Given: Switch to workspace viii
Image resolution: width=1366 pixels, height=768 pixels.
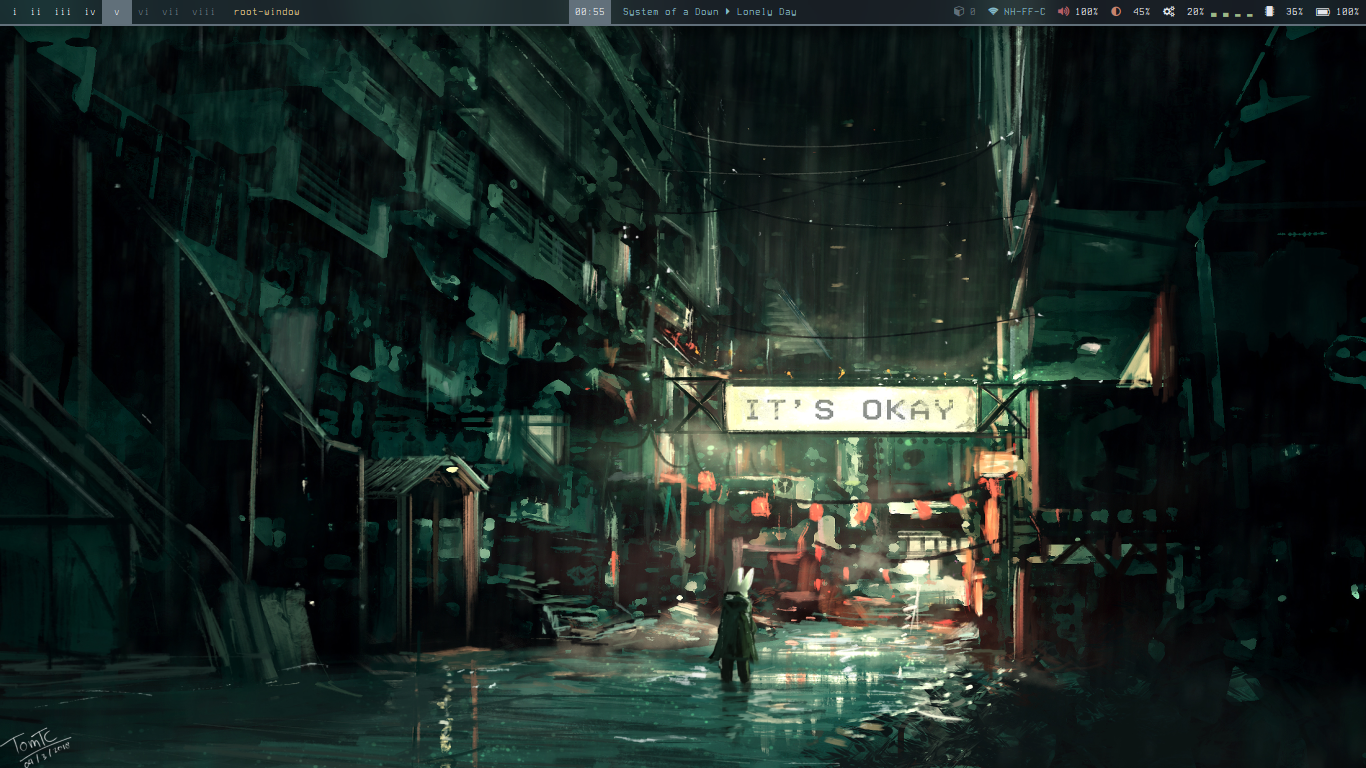Looking at the screenshot, I should (x=203, y=12).
